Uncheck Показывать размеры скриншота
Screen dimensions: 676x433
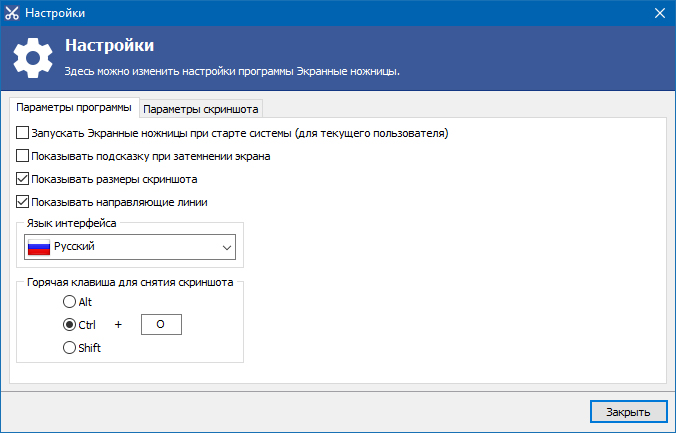click(23, 179)
